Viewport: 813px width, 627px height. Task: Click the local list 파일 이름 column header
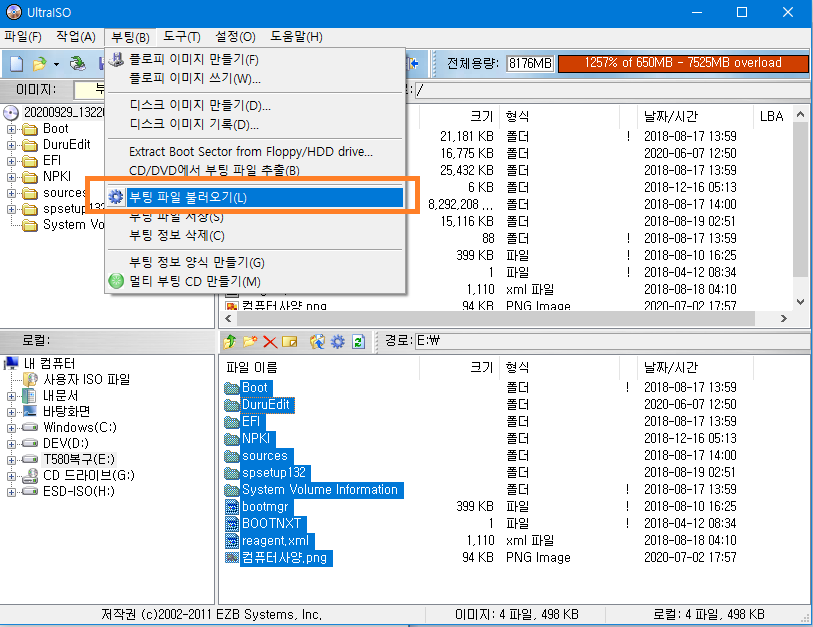pos(318,368)
